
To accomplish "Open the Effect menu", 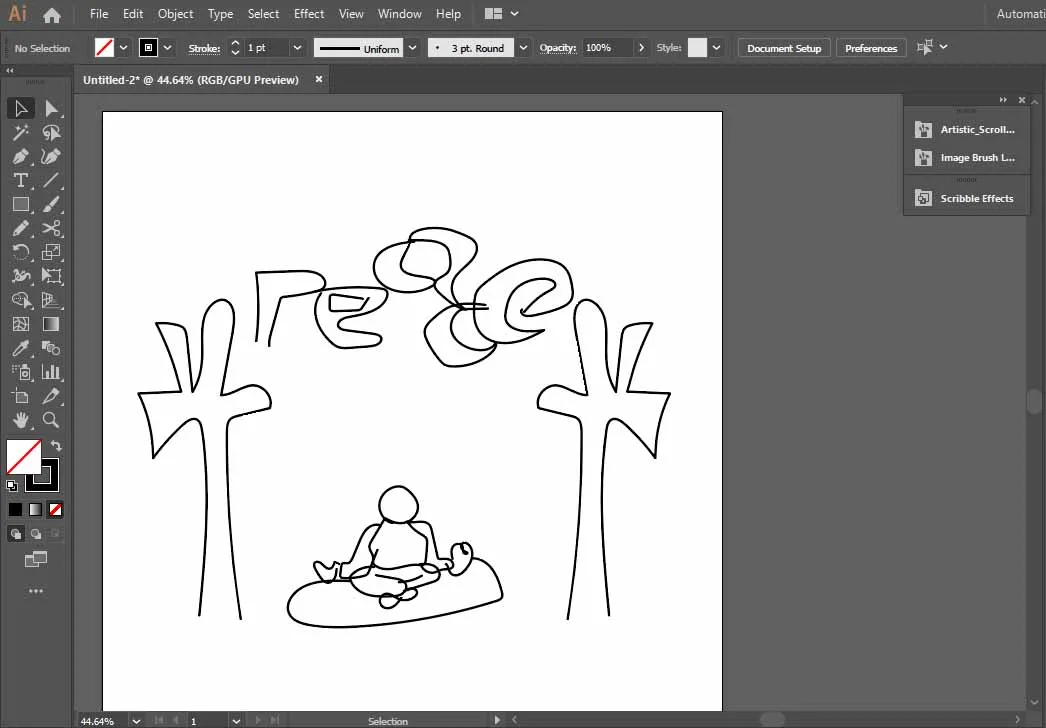I will point(309,14).
